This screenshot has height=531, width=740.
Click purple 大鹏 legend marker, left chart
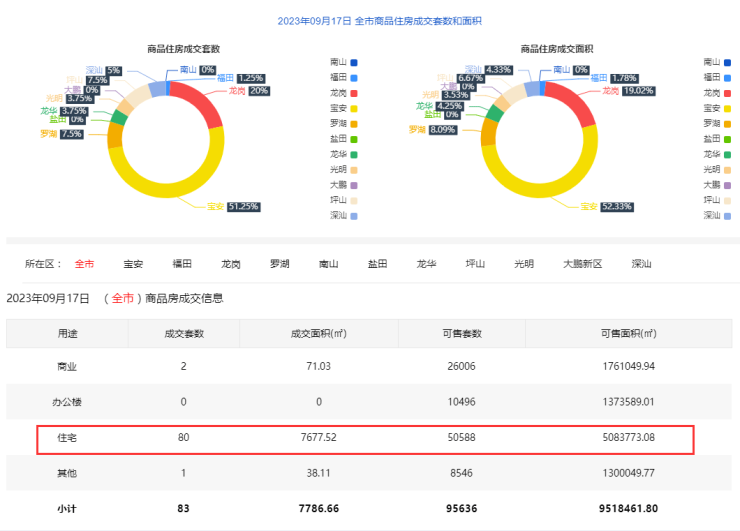354,185
